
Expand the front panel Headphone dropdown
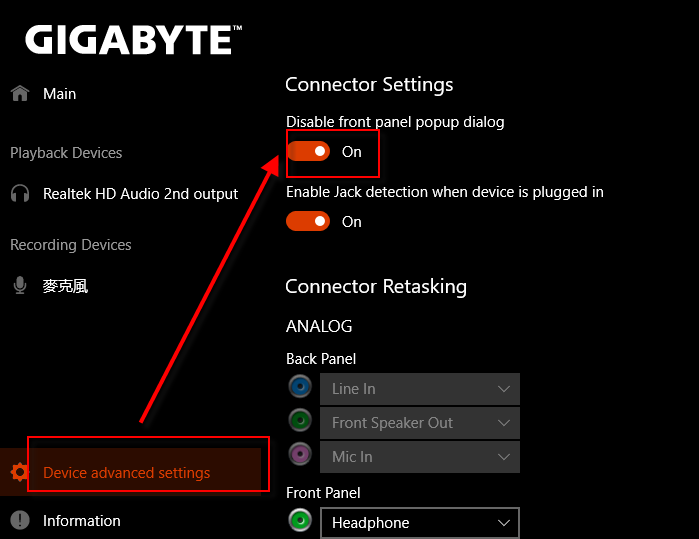(x=420, y=523)
